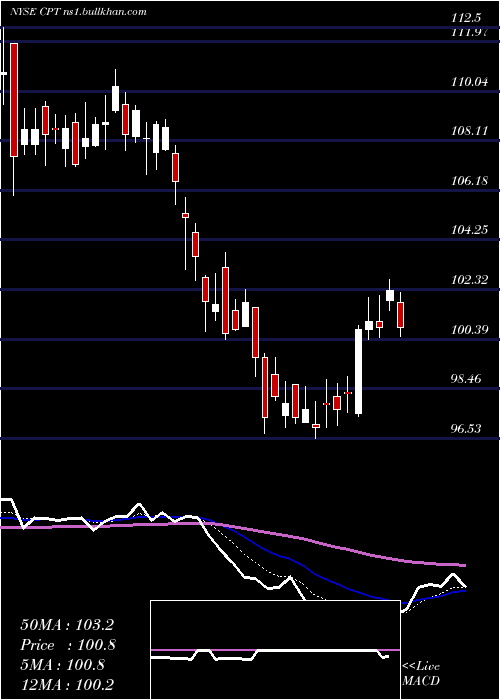Click the white line in MACD inset box
The width and height of the screenshot is (500, 700).
coord(270,654)
